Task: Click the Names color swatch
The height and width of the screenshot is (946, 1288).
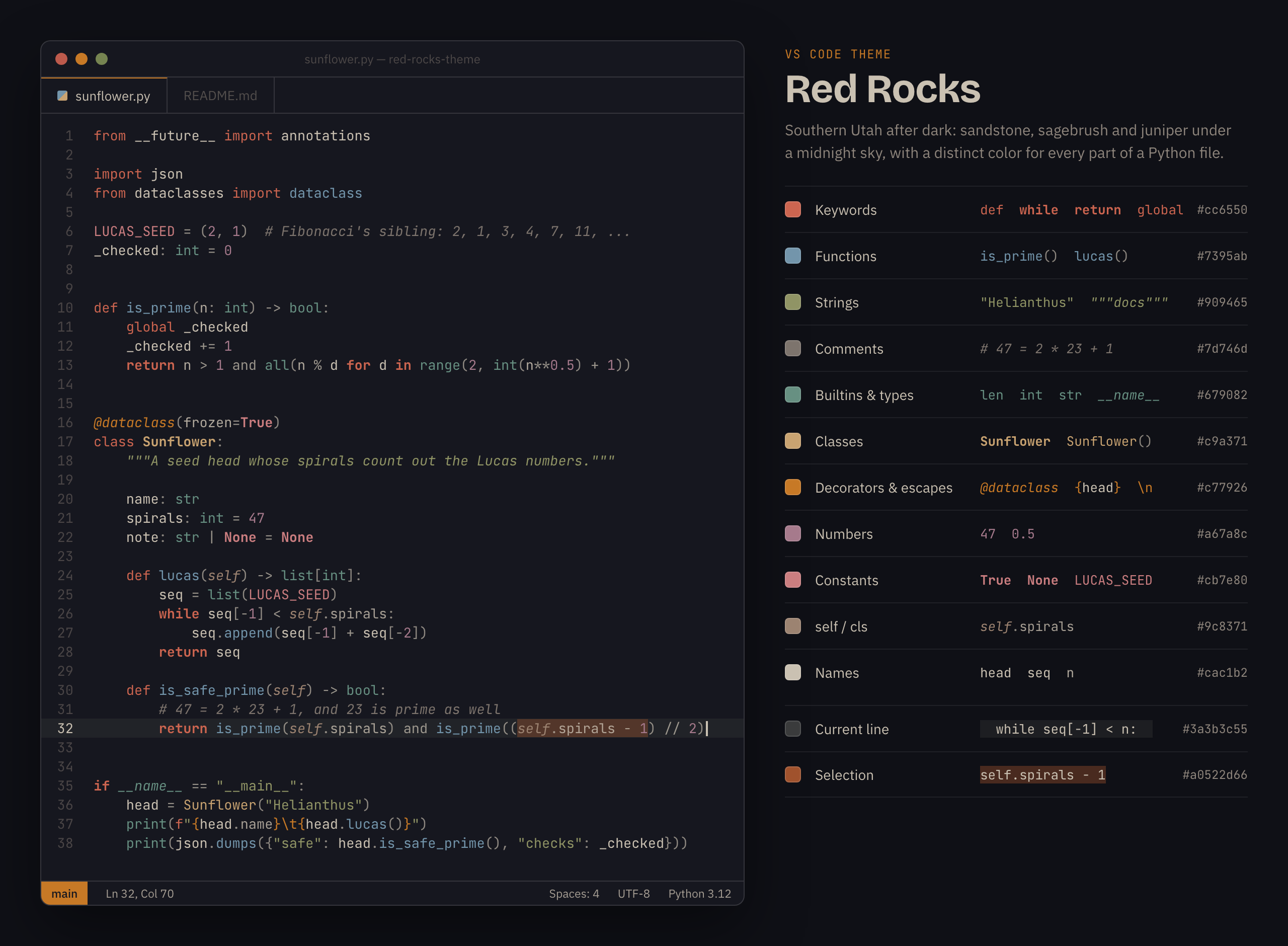Action: point(793,672)
